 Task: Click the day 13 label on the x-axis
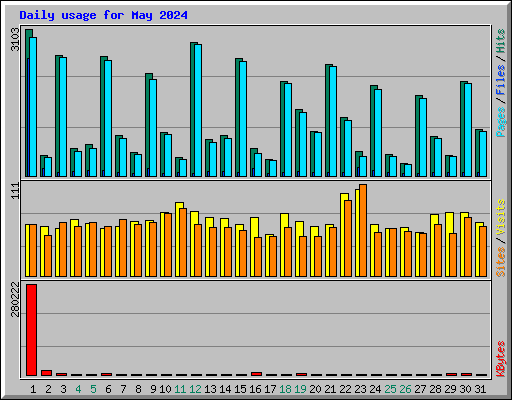pos(210,389)
